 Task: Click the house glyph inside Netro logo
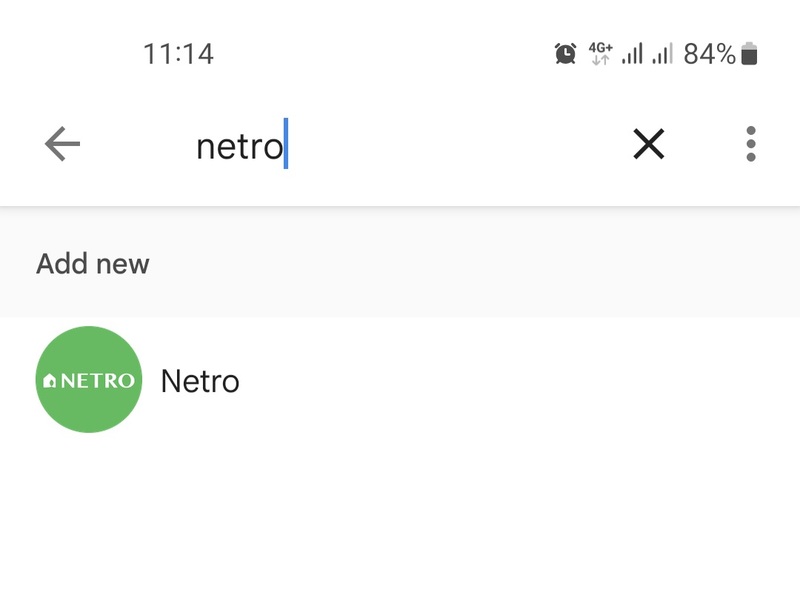[x=49, y=381]
